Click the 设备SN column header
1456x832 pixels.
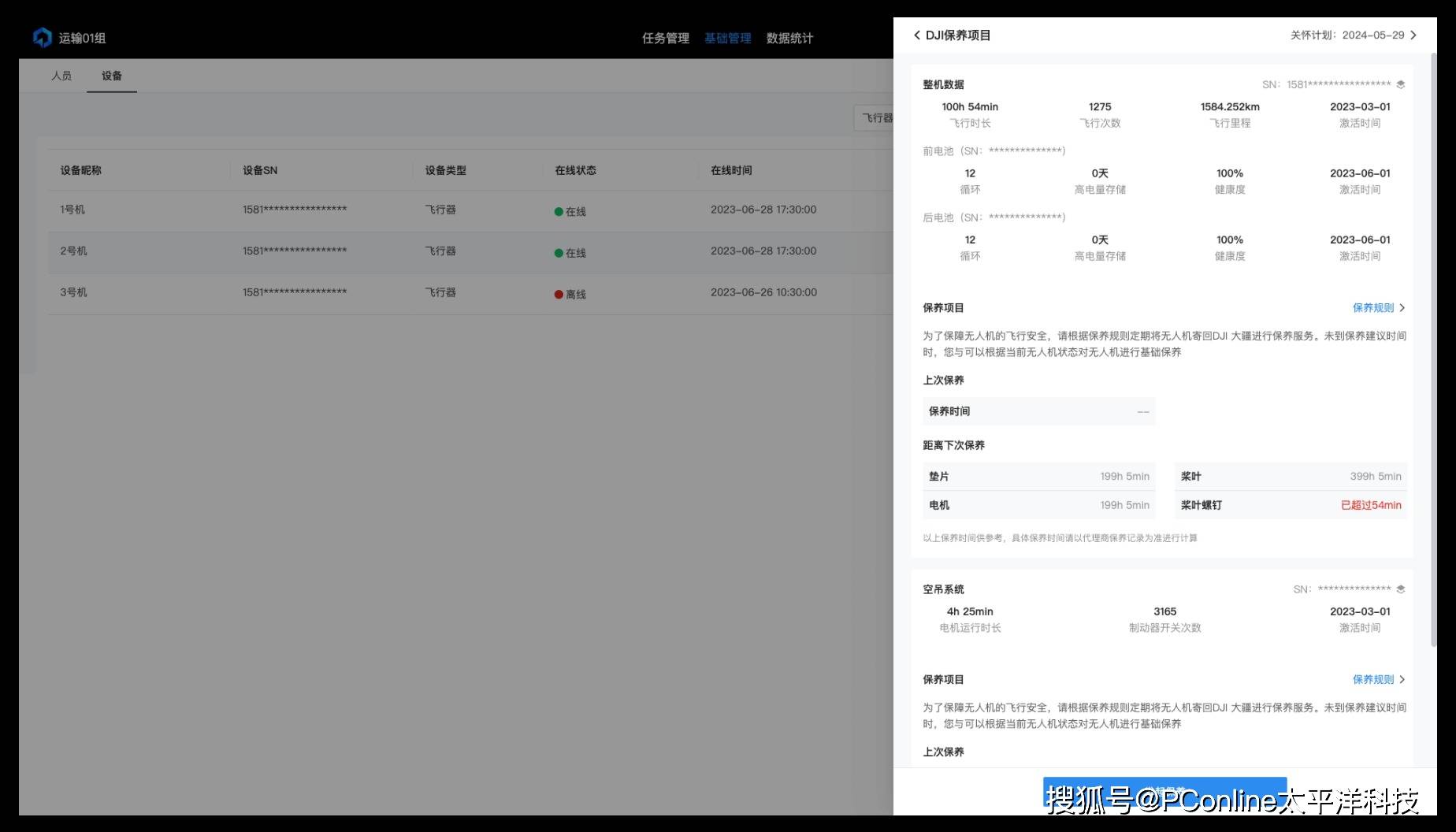pos(260,170)
